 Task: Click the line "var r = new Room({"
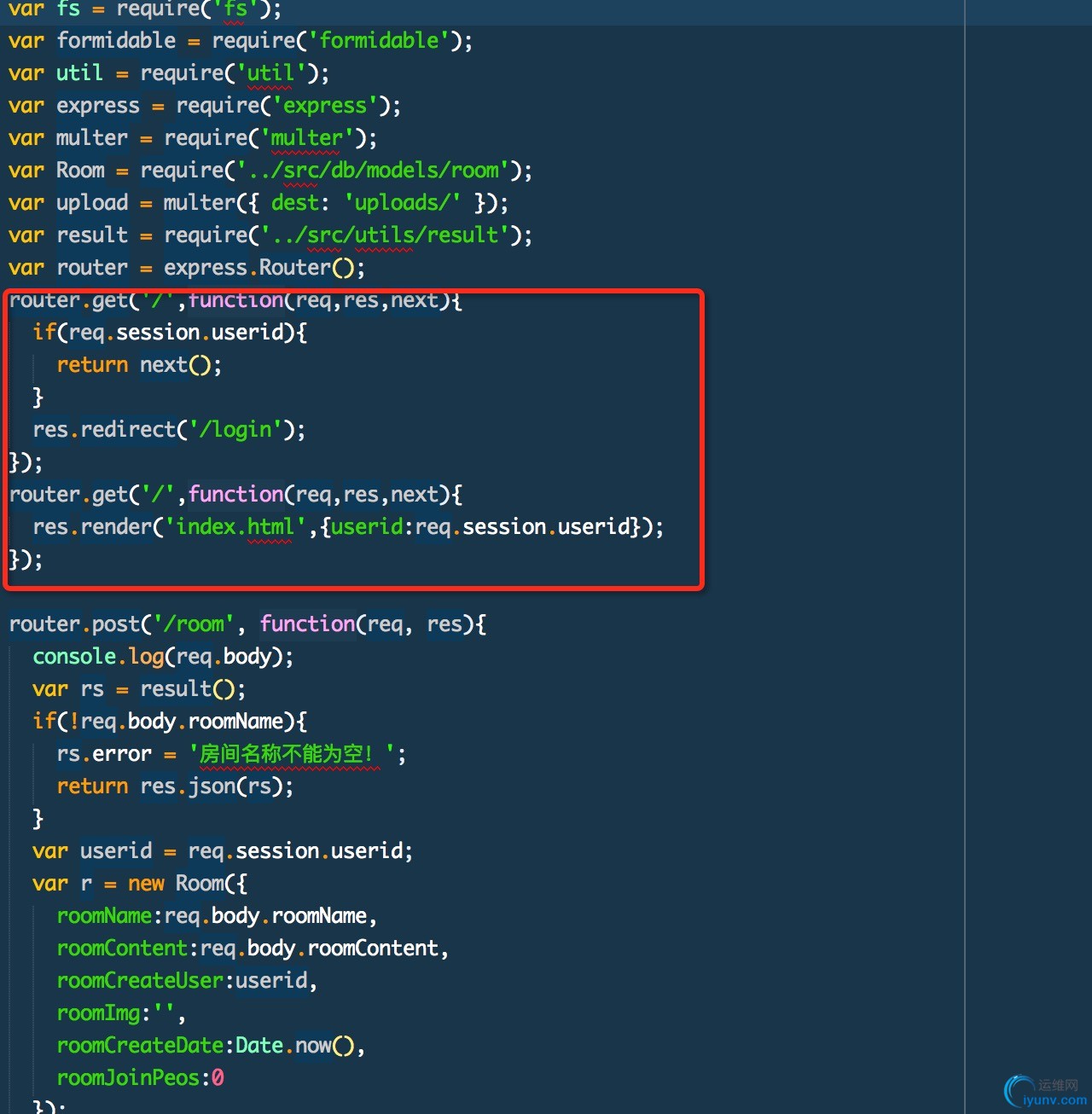point(140,884)
